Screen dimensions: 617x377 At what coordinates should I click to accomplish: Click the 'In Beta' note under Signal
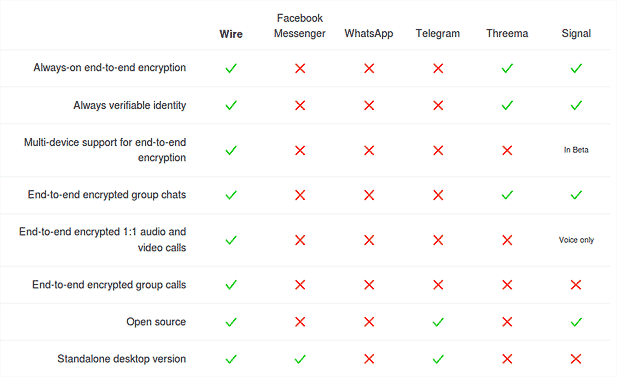click(x=576, y=150)
